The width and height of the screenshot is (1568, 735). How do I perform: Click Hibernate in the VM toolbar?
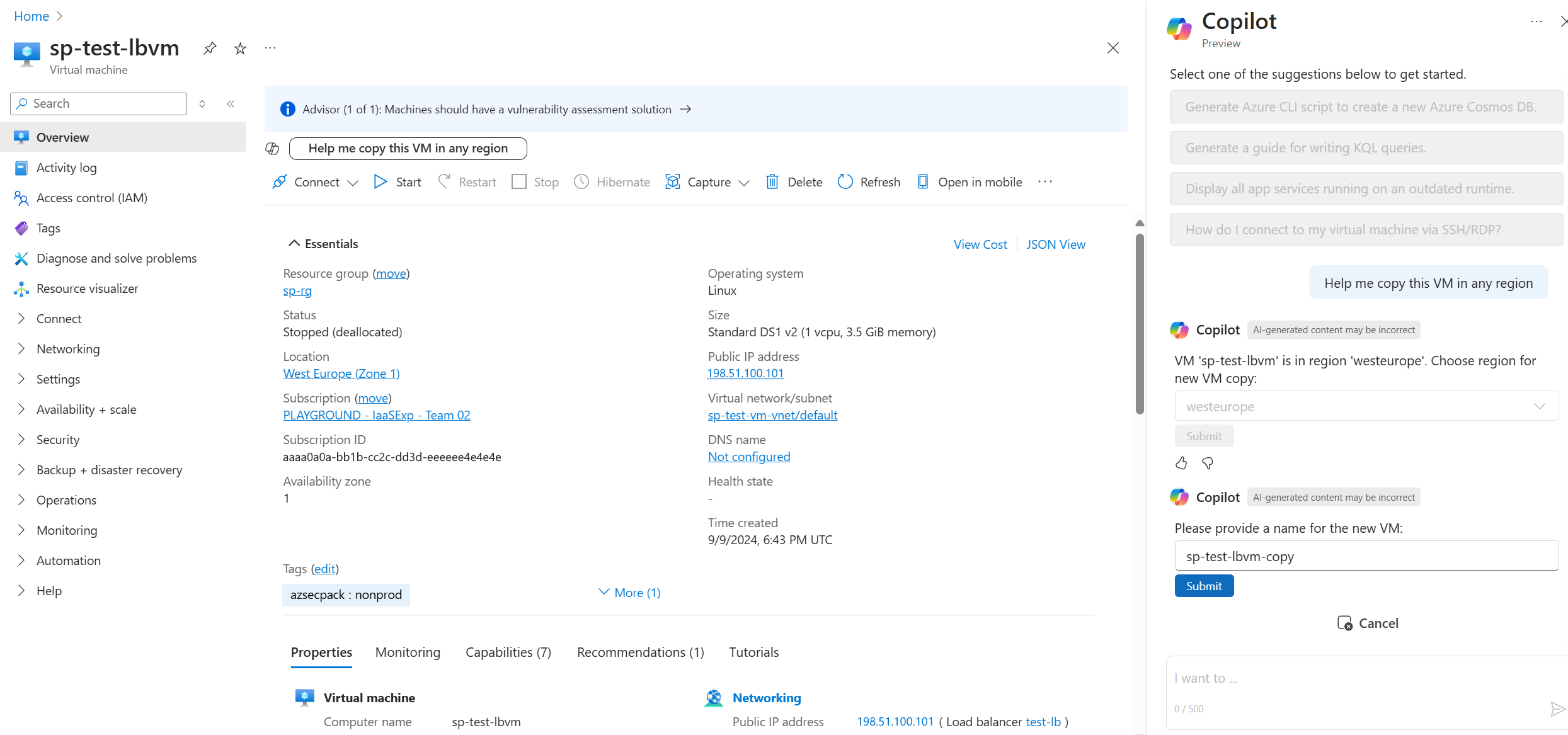point(612,182)
